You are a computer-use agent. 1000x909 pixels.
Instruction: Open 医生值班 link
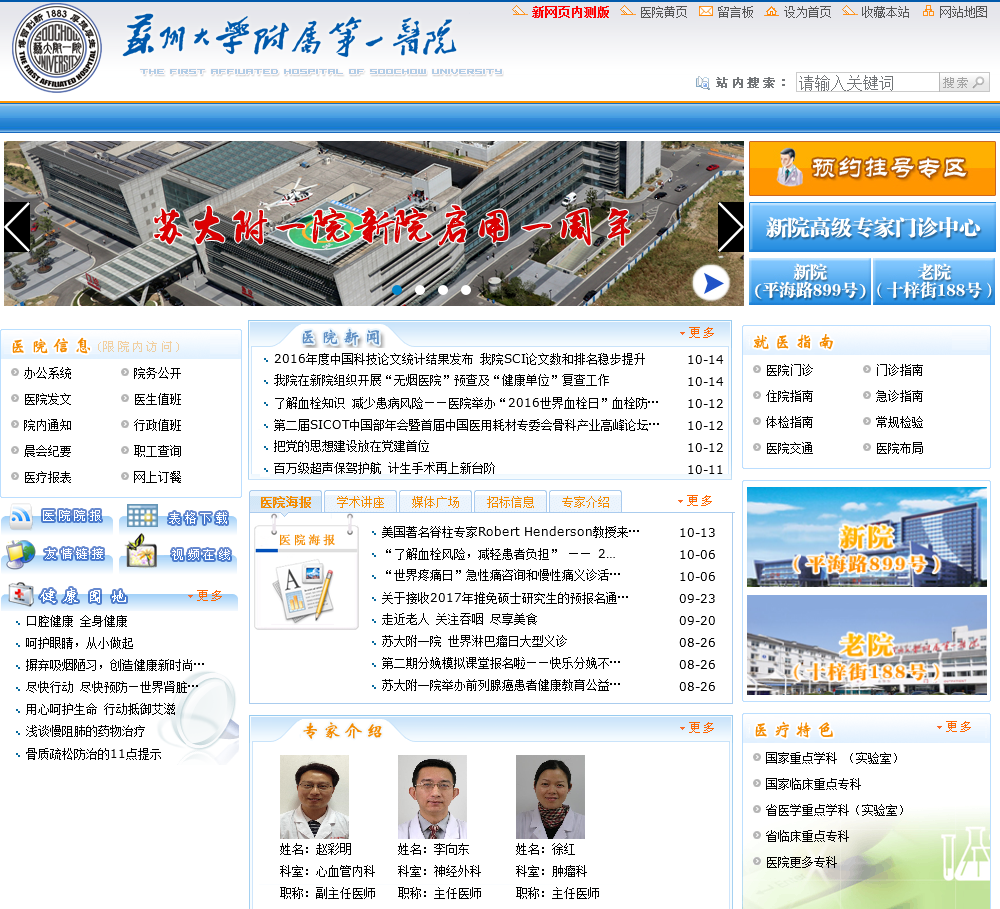click(157, 399)
